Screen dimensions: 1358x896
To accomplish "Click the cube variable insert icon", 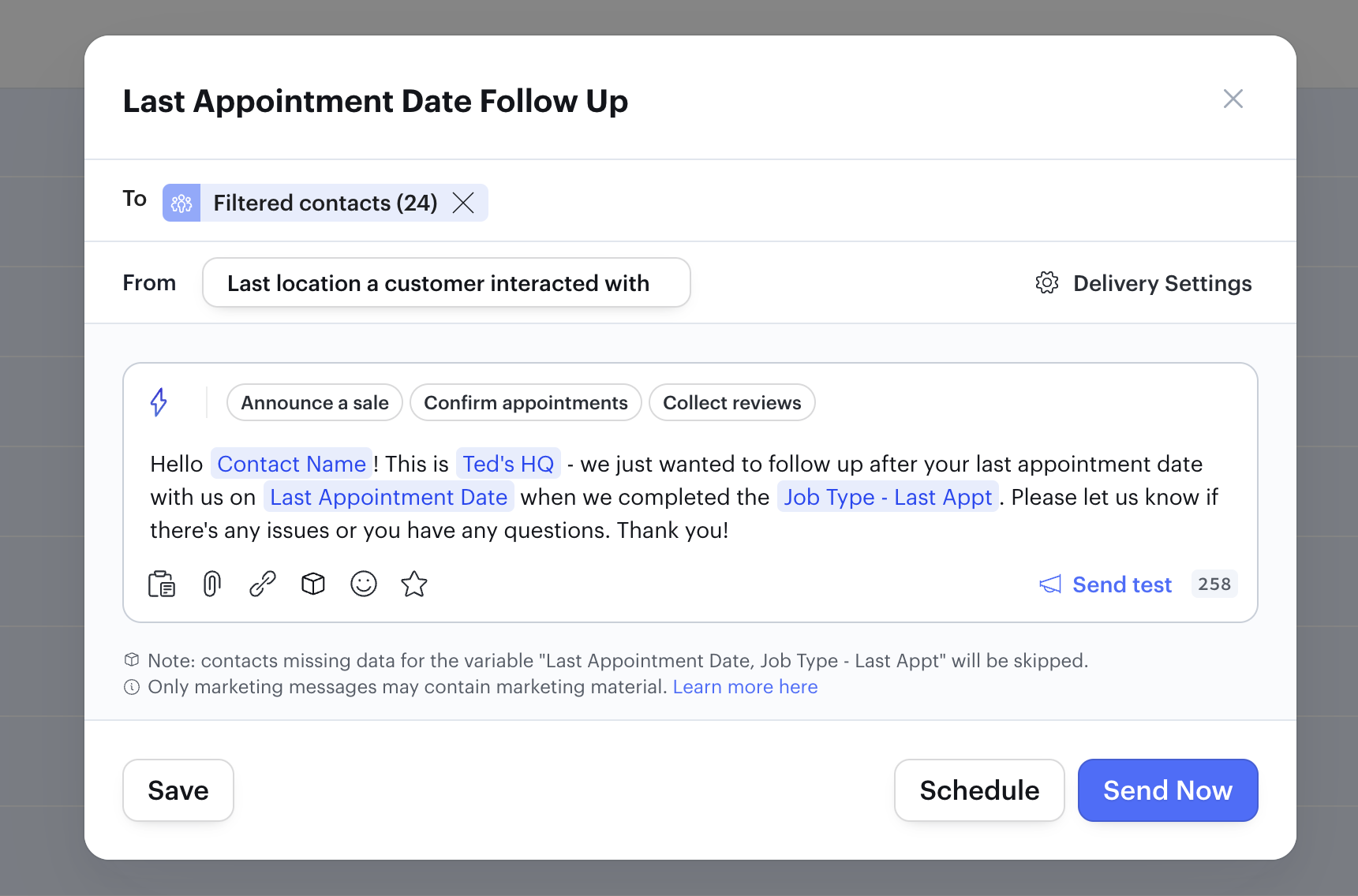I will click(x=313, y=584).
